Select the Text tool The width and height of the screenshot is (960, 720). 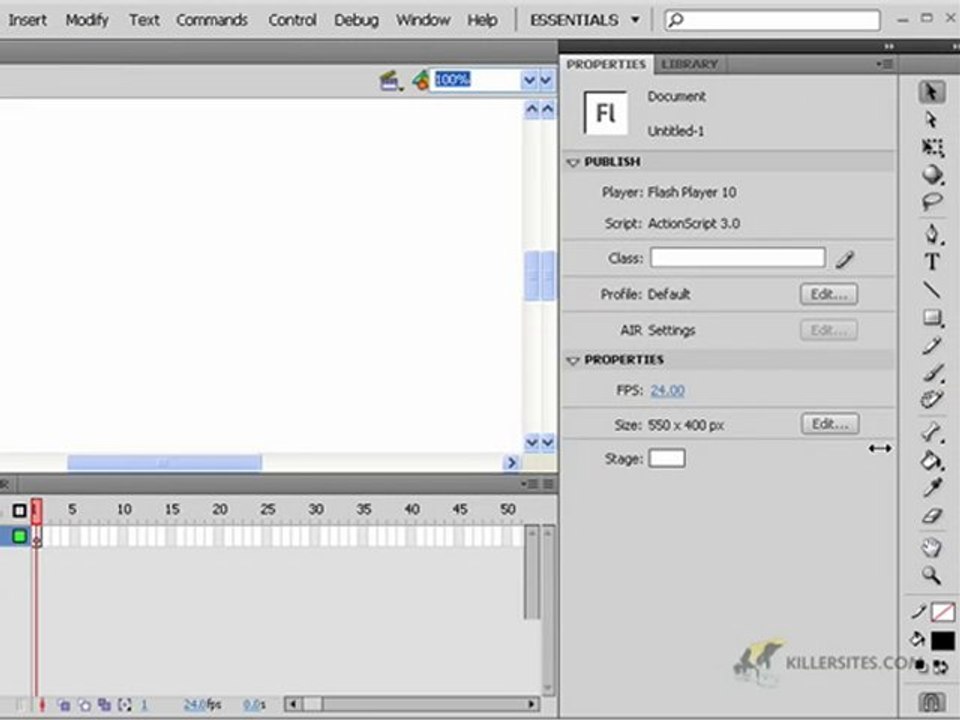pyautogui.click(x=932, y=262)
